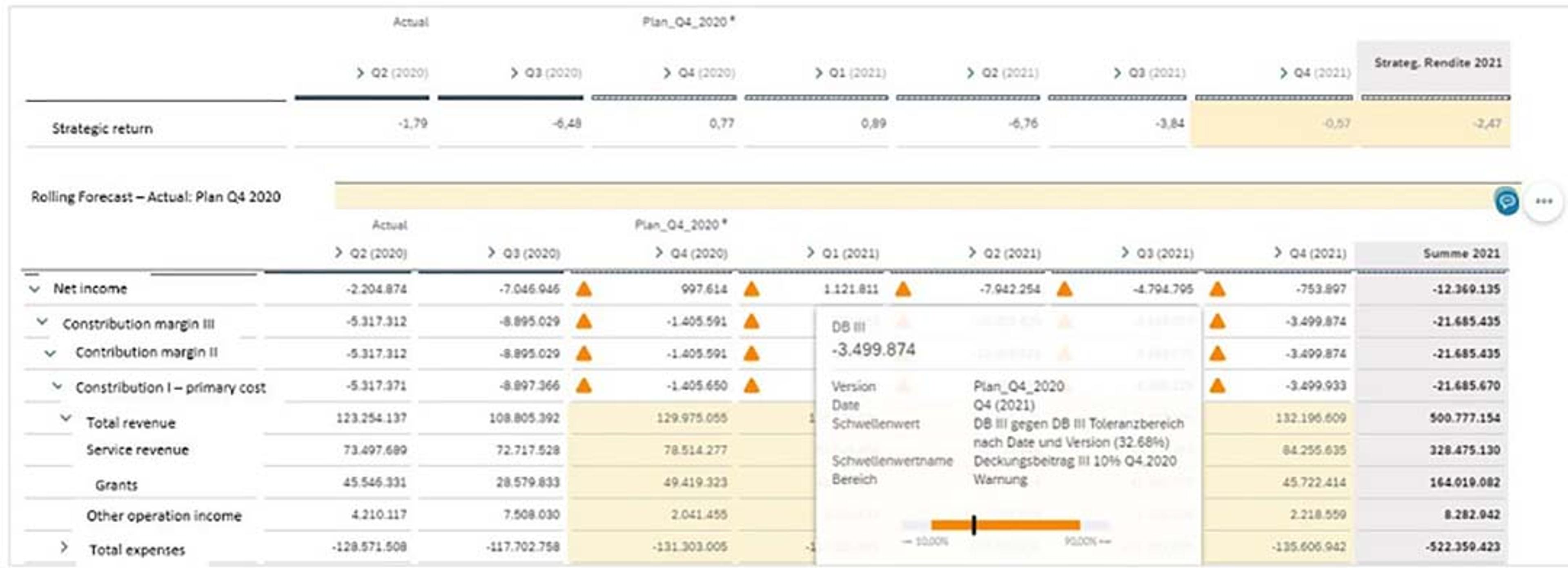The height and width of the screenshot is (568, 1568).
Task: Click Contribution margin II warning triangle Q4 (2020)
Action: click(x=584, y=353)
